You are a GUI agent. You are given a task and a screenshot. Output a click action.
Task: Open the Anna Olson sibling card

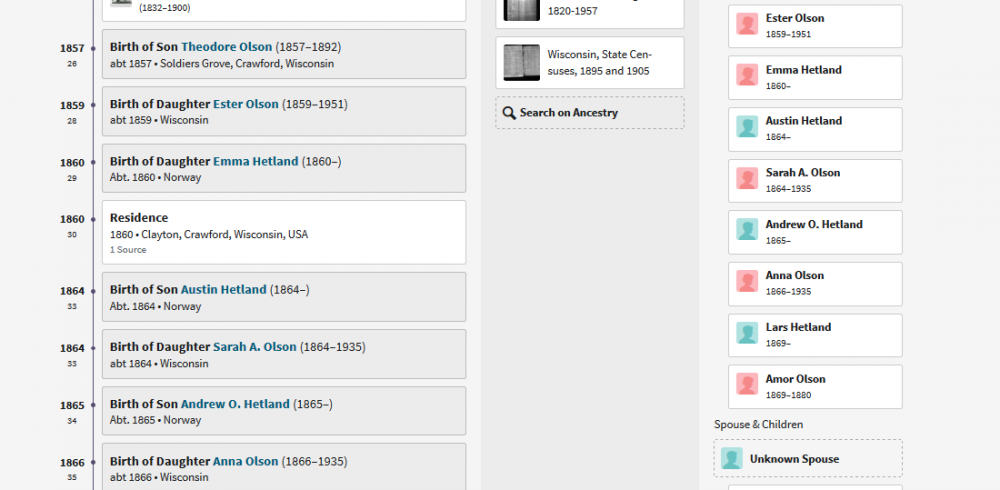tap(815, 284)
